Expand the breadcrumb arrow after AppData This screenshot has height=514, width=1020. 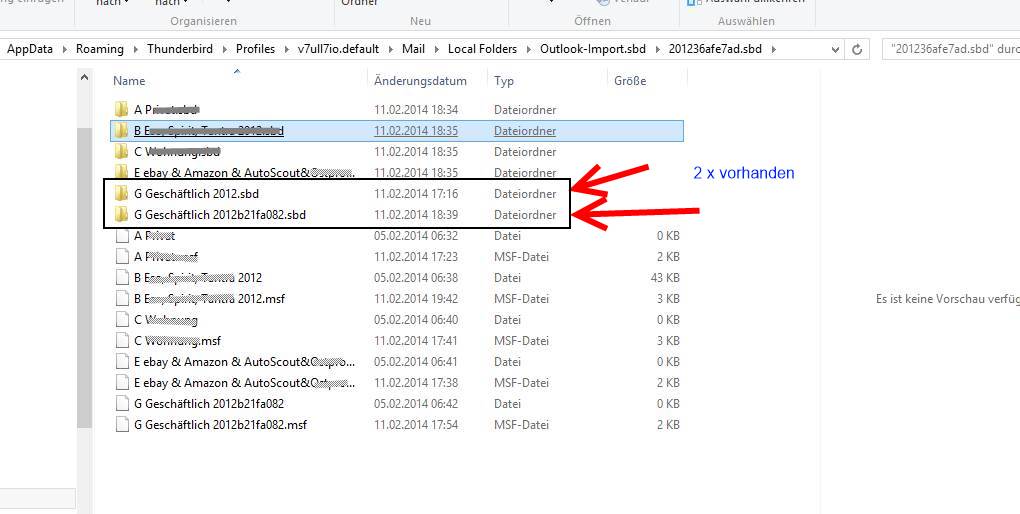point(64,49)
